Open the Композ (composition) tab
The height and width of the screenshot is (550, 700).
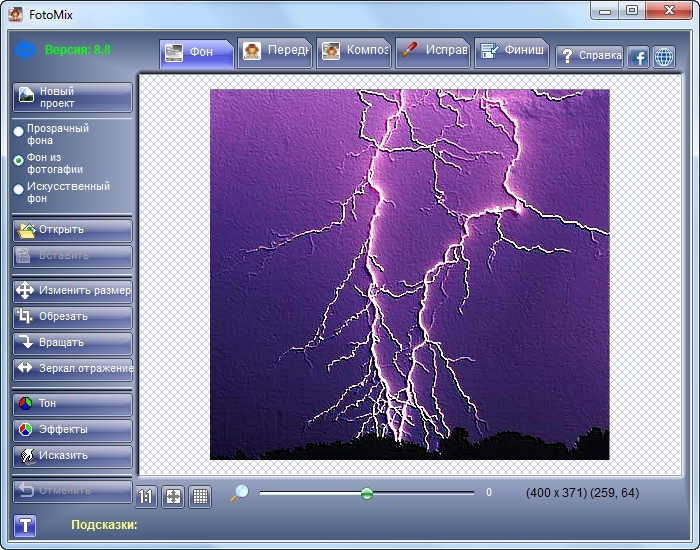coord(354,52)
